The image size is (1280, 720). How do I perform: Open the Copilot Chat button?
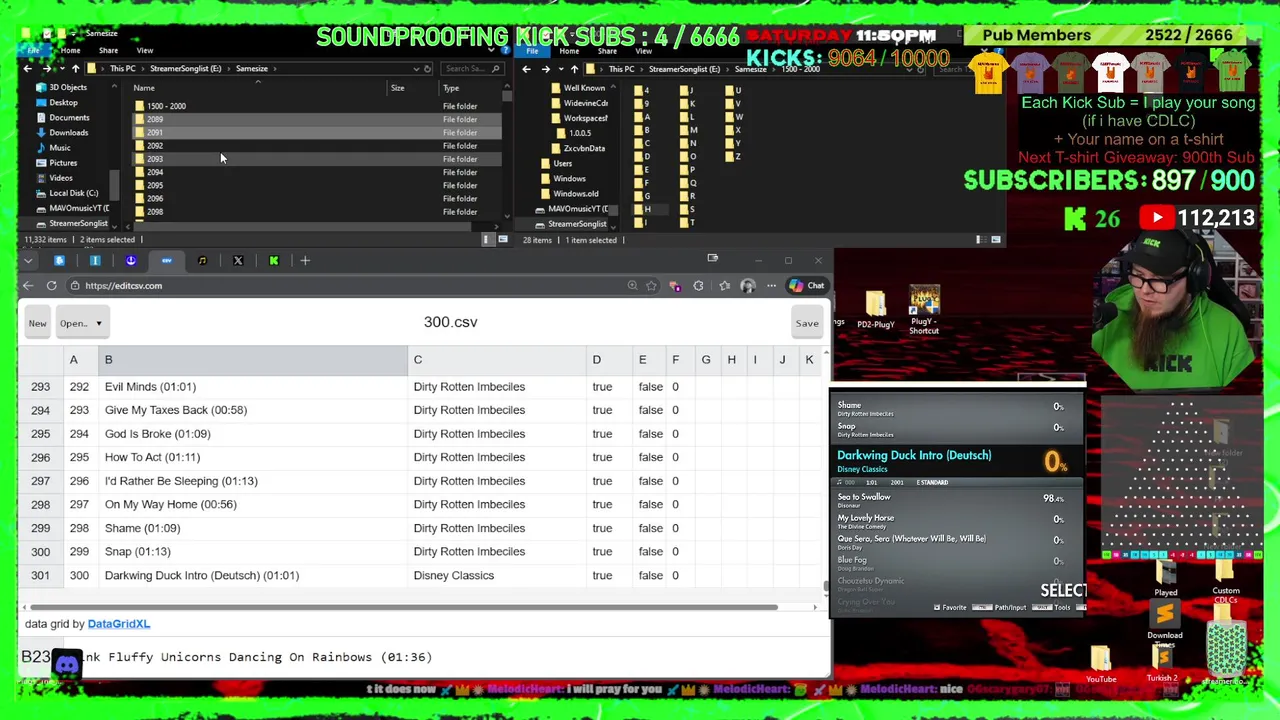tap(806, 286)
